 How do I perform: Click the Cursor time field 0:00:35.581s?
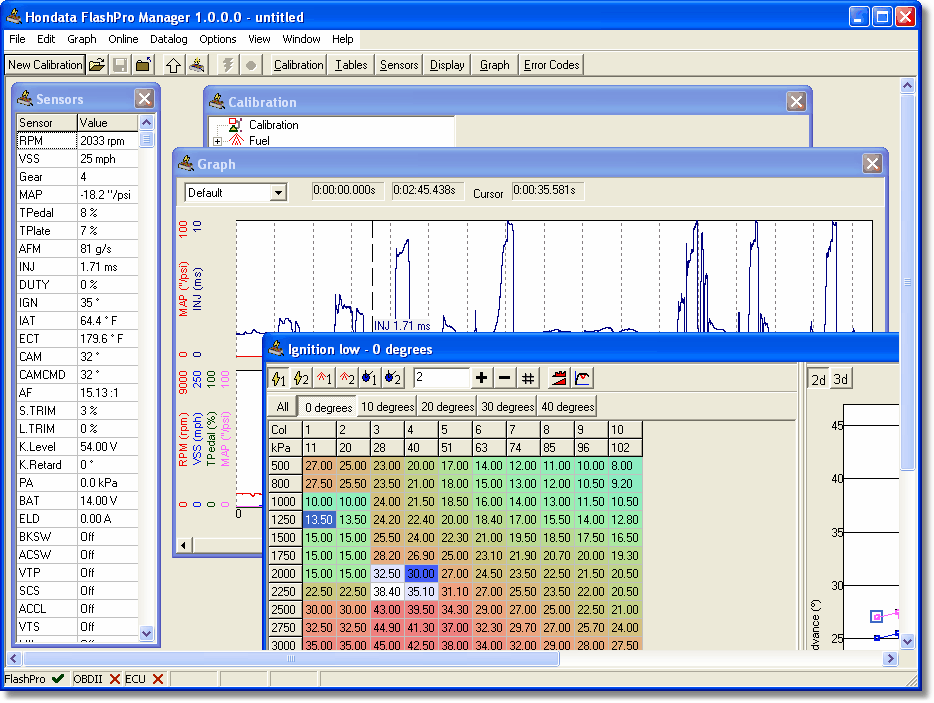tap(547, 191)
